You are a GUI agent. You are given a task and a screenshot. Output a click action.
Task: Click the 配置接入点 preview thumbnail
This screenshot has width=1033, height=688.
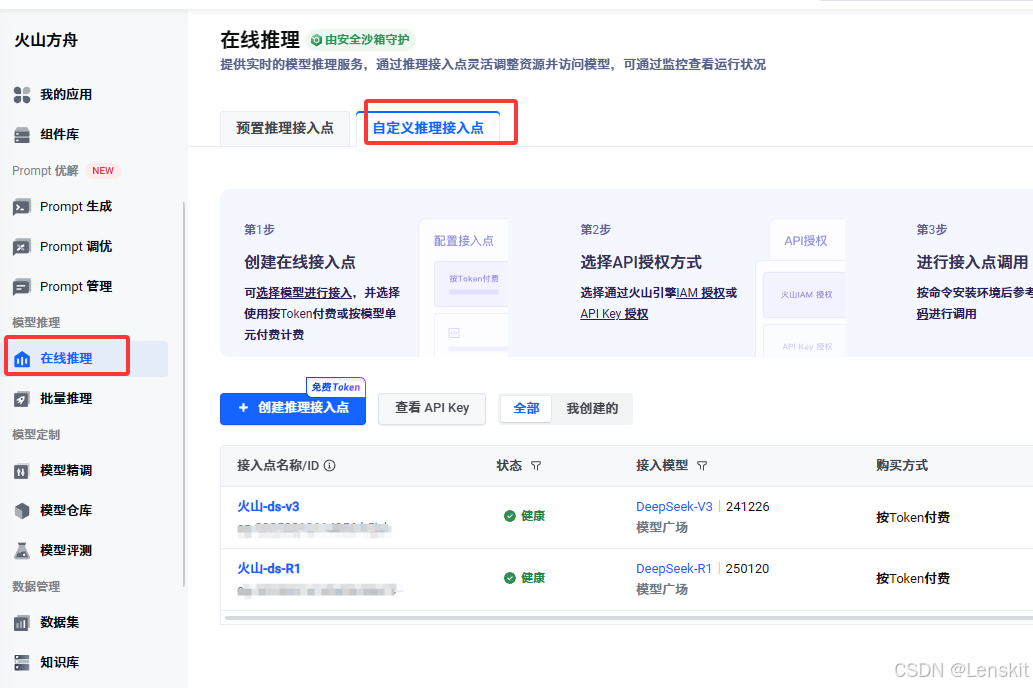(x=464, y=288)
